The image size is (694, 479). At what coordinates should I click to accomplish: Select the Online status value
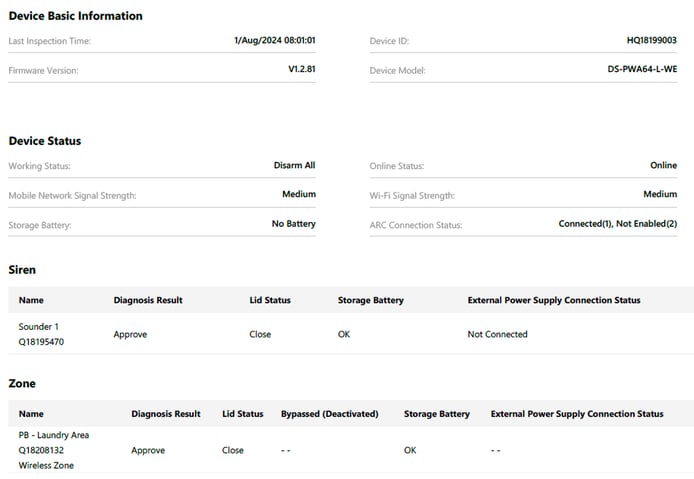click(663, 165)
